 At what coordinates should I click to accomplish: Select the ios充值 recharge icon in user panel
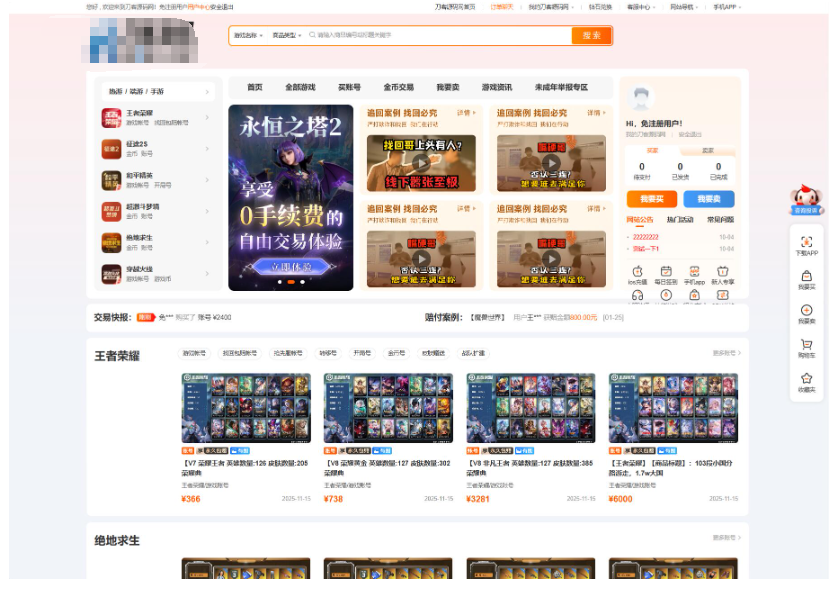[x=636, y=270]
